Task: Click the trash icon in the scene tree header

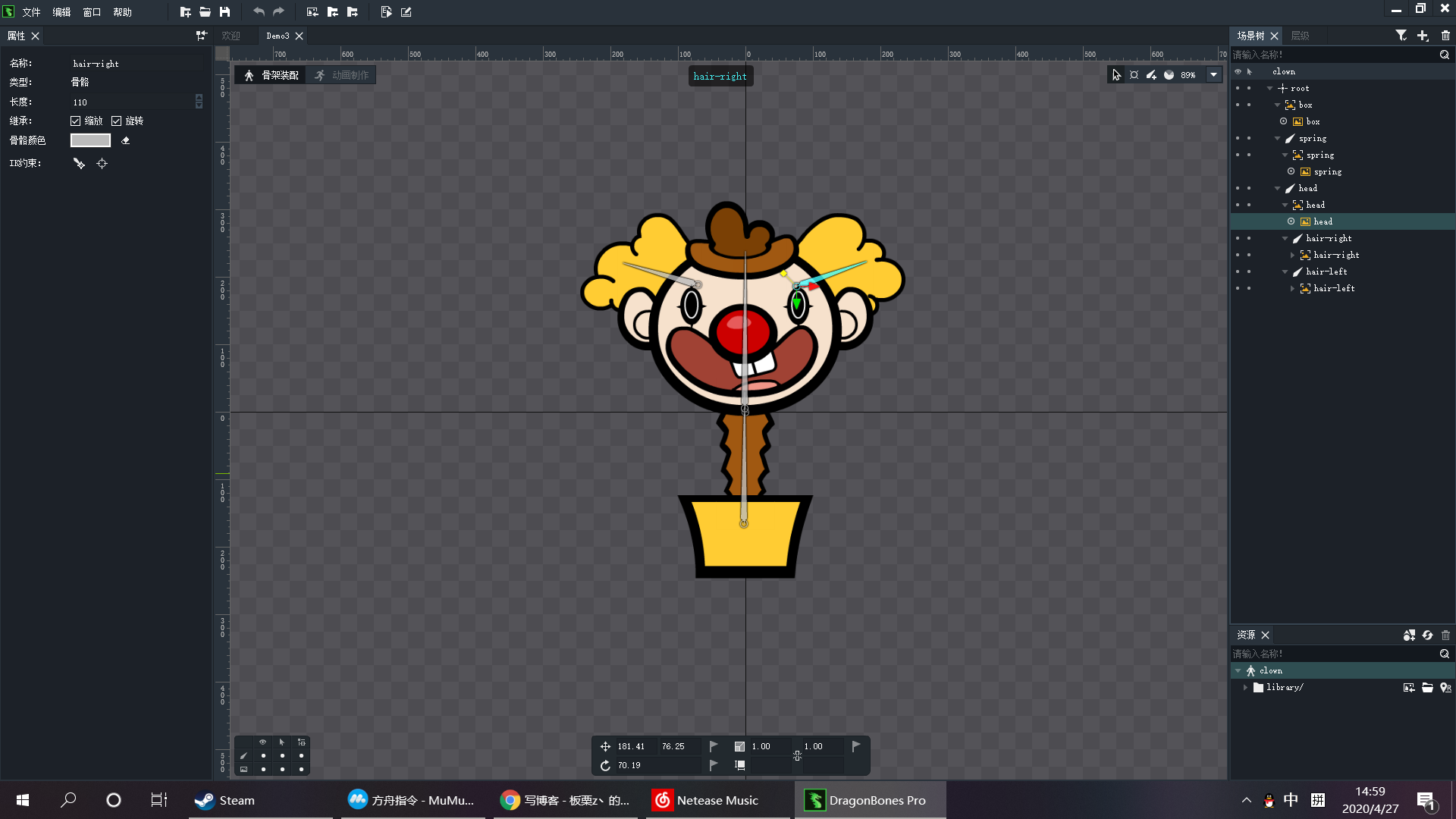Action: tap(1445, 36)
